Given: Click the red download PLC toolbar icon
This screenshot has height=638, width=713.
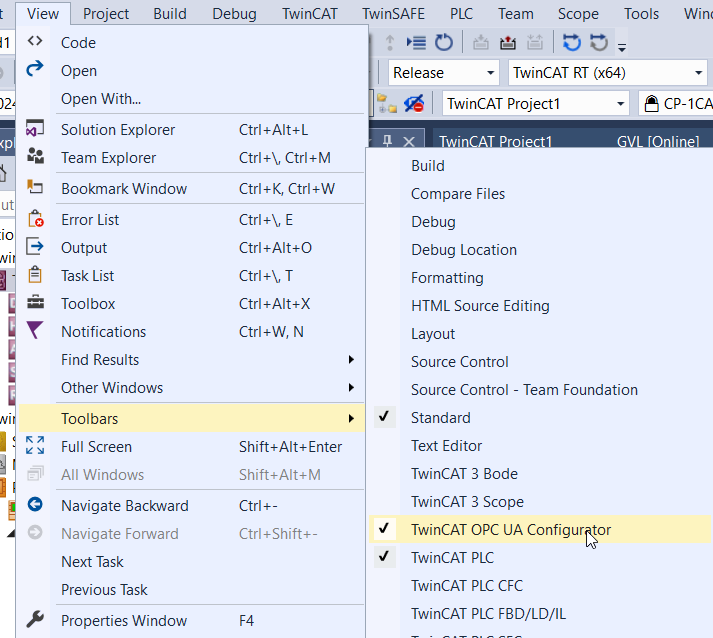Looking at the screenshot, I should click(x=508, y=43).
